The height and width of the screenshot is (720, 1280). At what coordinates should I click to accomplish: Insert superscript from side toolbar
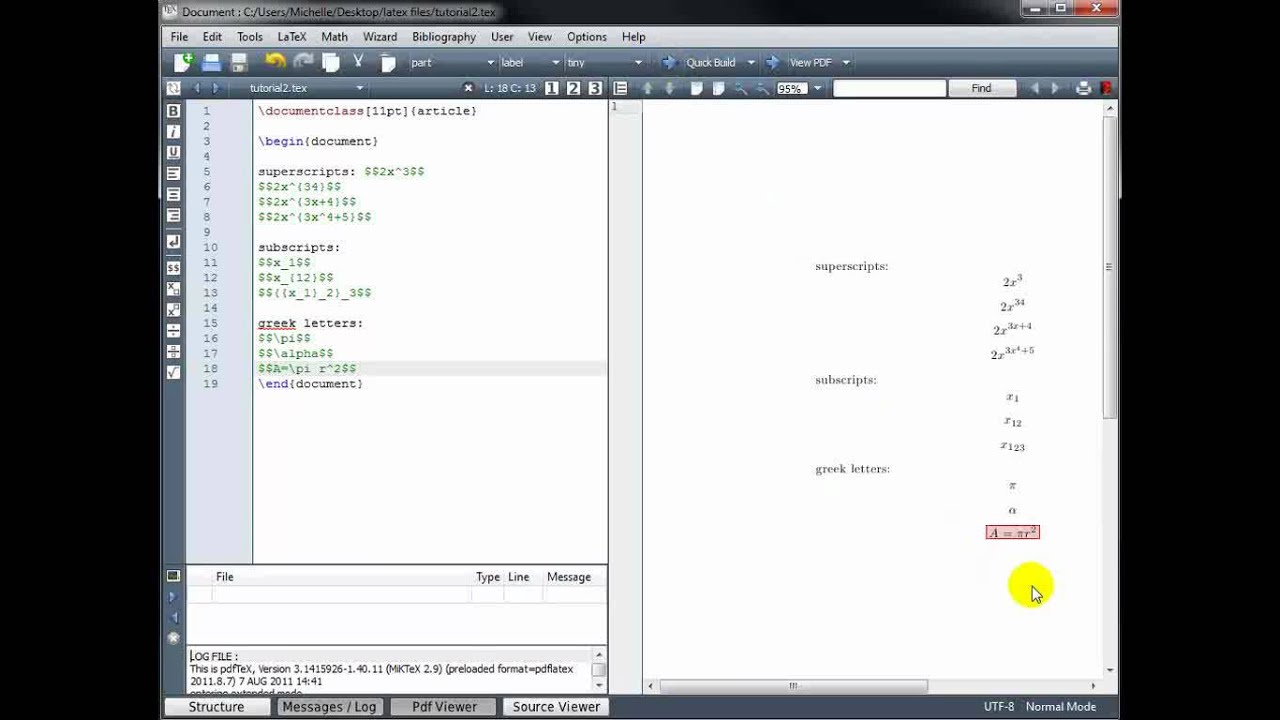[x=173, y=310]
